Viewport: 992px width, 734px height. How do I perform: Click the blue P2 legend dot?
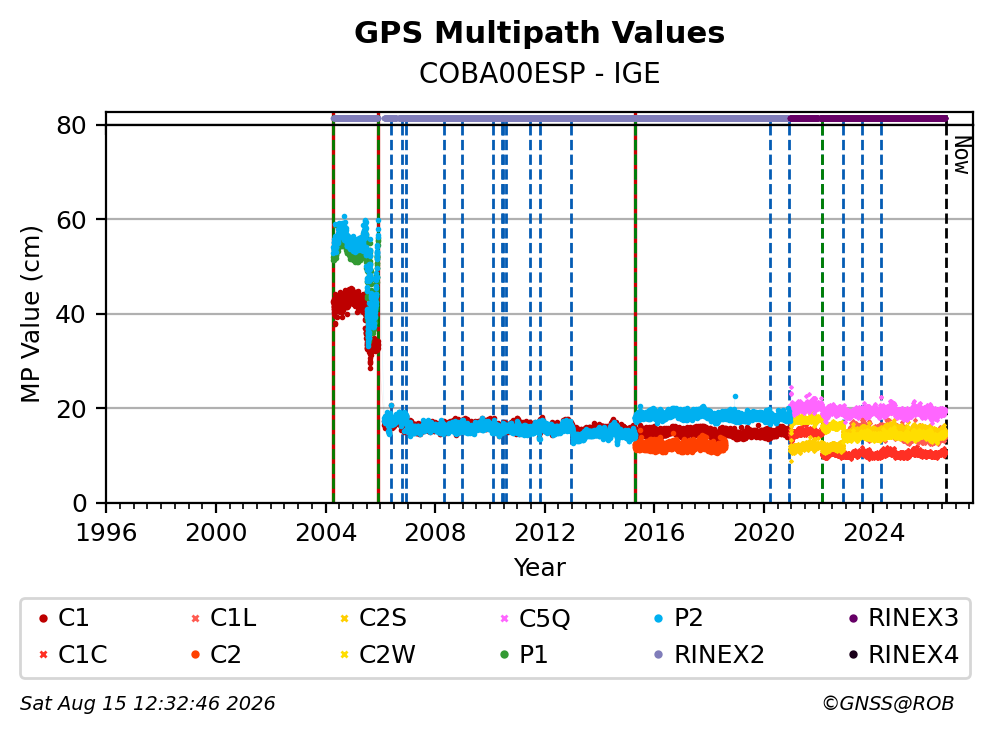pos(659,618)
